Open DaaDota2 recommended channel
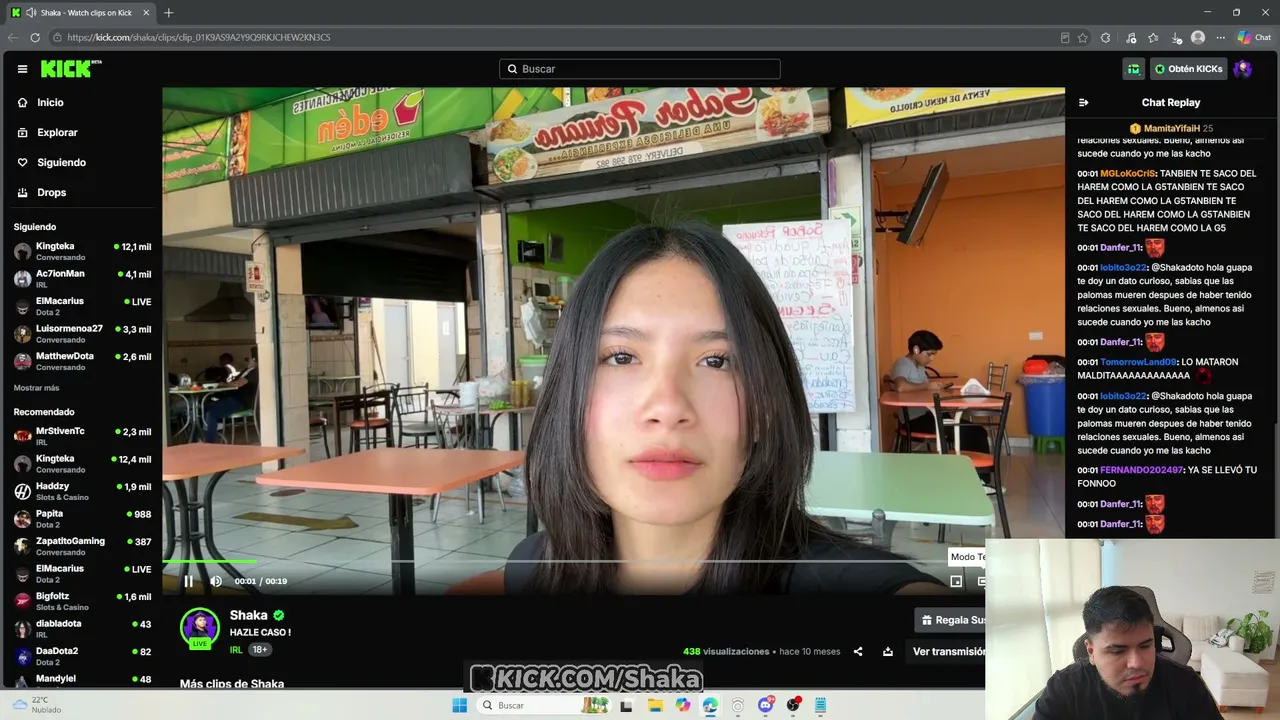Viewport: 1280px width, 720px height. (x=82, y=656)
